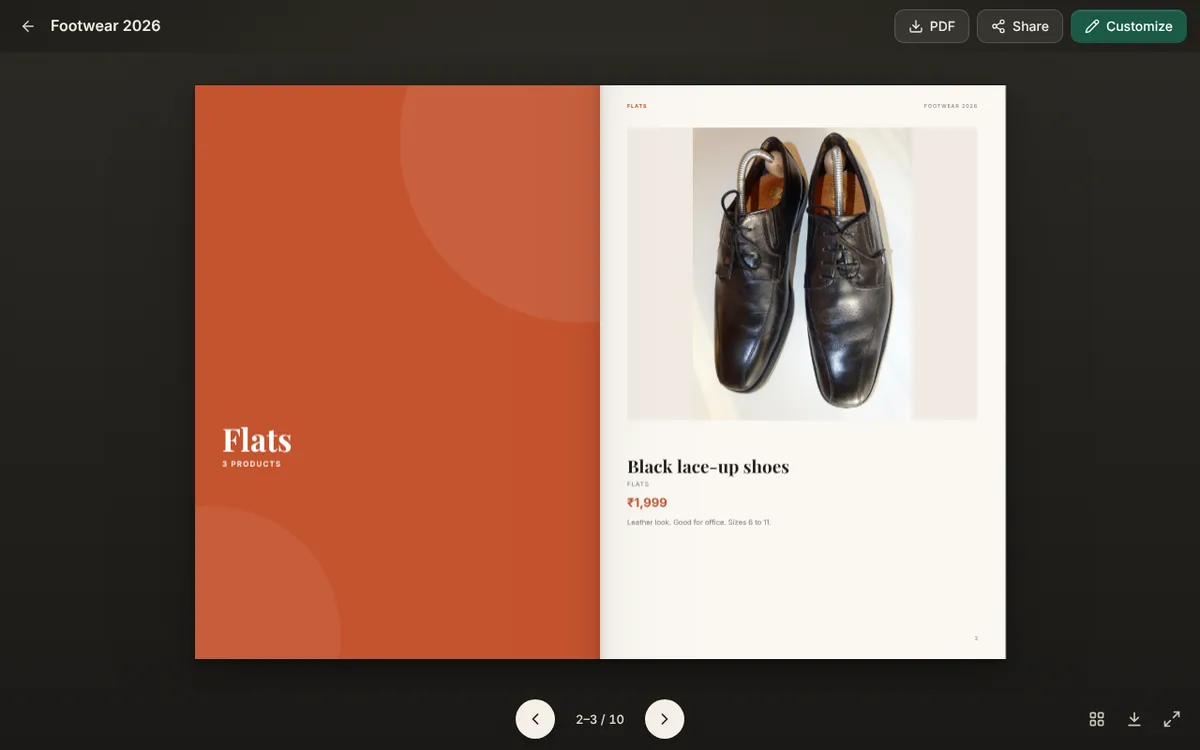
Task: Advance to the next page spread
Action: [664, 719]
